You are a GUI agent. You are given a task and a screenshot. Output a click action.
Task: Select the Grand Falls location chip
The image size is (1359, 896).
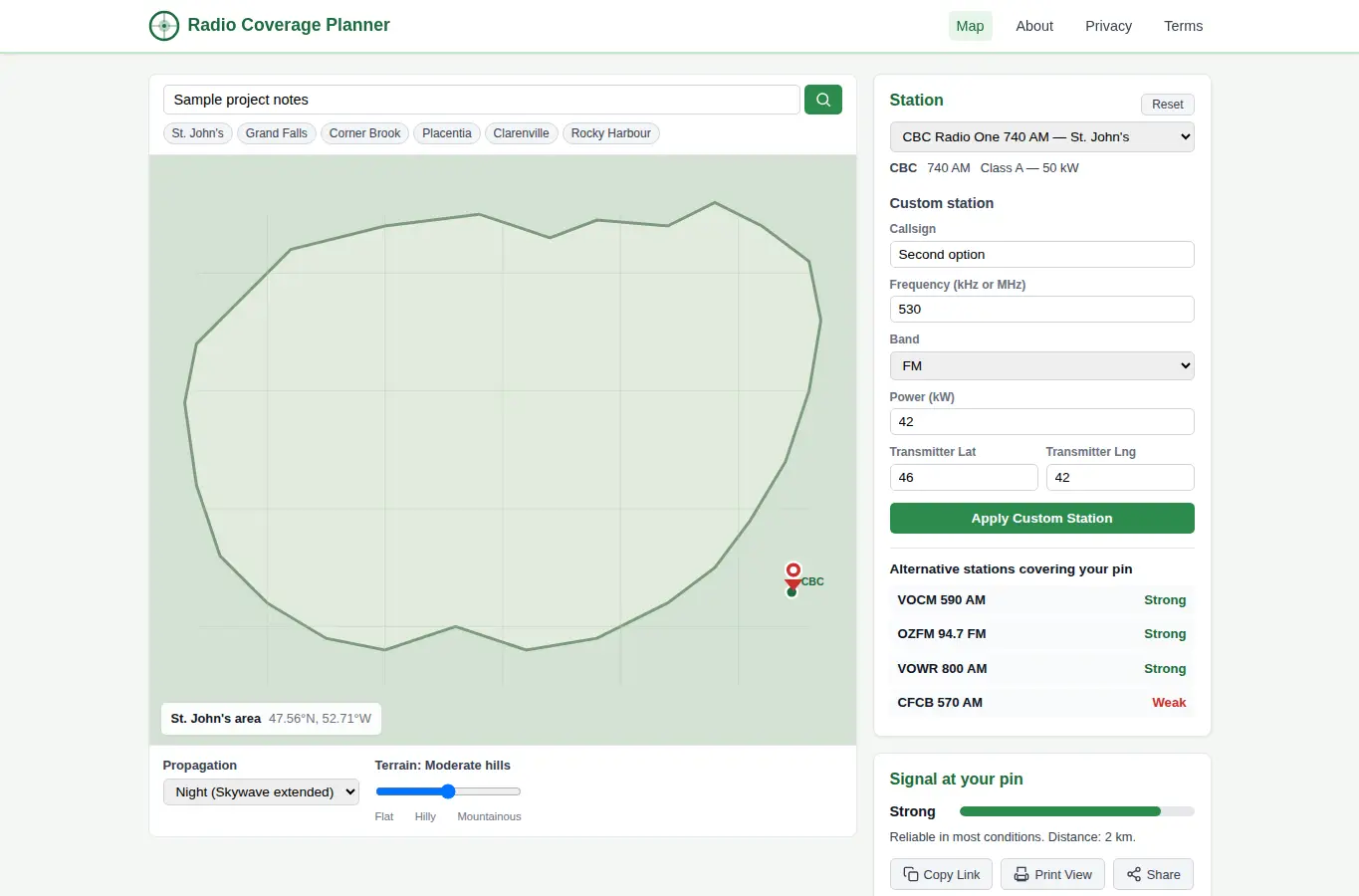(277, 133)
